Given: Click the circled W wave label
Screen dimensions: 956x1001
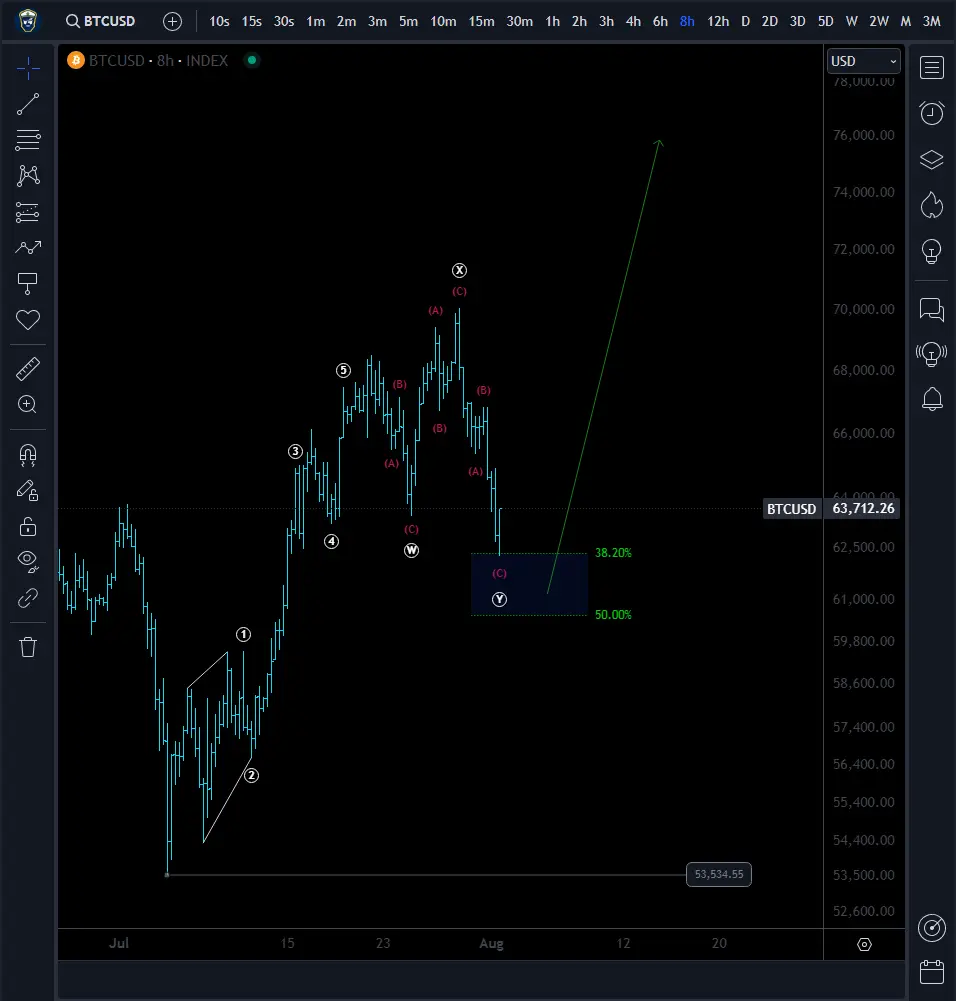Looking at the screenshot, I should point(412,550).
